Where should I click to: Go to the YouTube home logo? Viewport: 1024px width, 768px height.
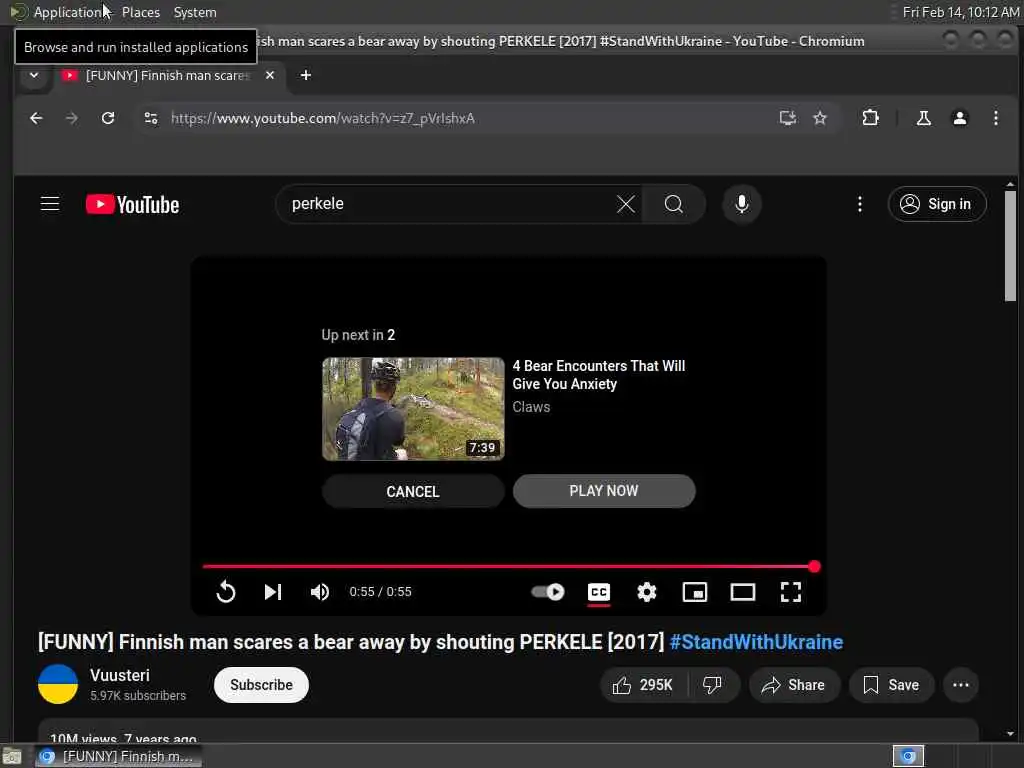point(133,204)
